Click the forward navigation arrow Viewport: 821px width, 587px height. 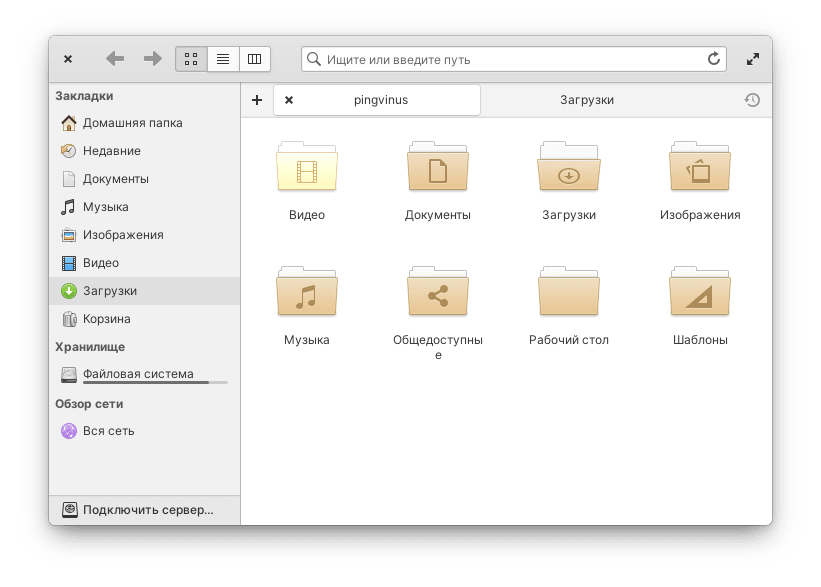[152, 59]
